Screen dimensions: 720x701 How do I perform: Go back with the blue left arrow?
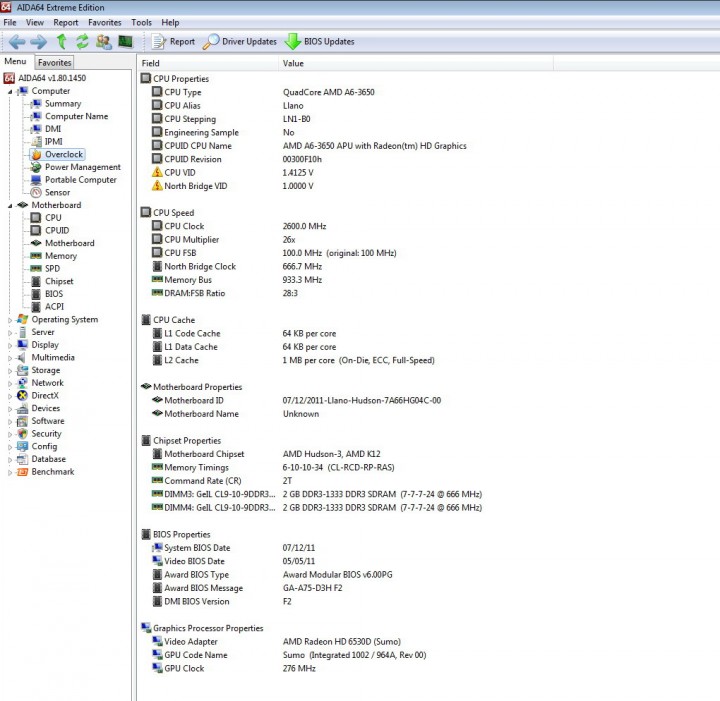(x=17, y=42)
